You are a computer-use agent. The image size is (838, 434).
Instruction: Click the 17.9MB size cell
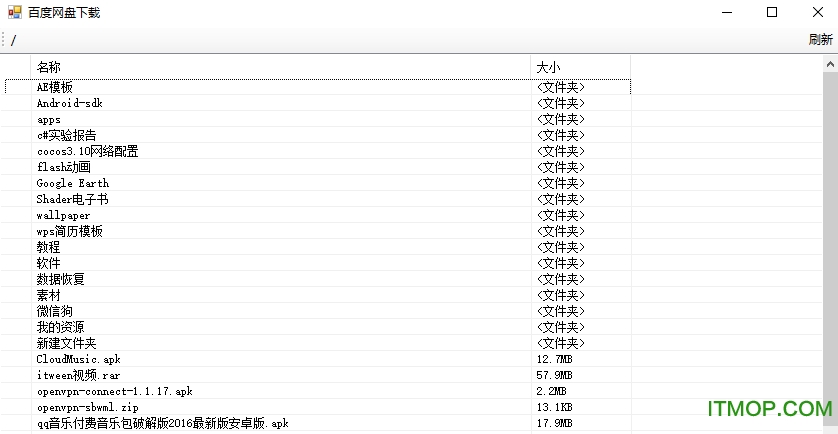[554, 423]
